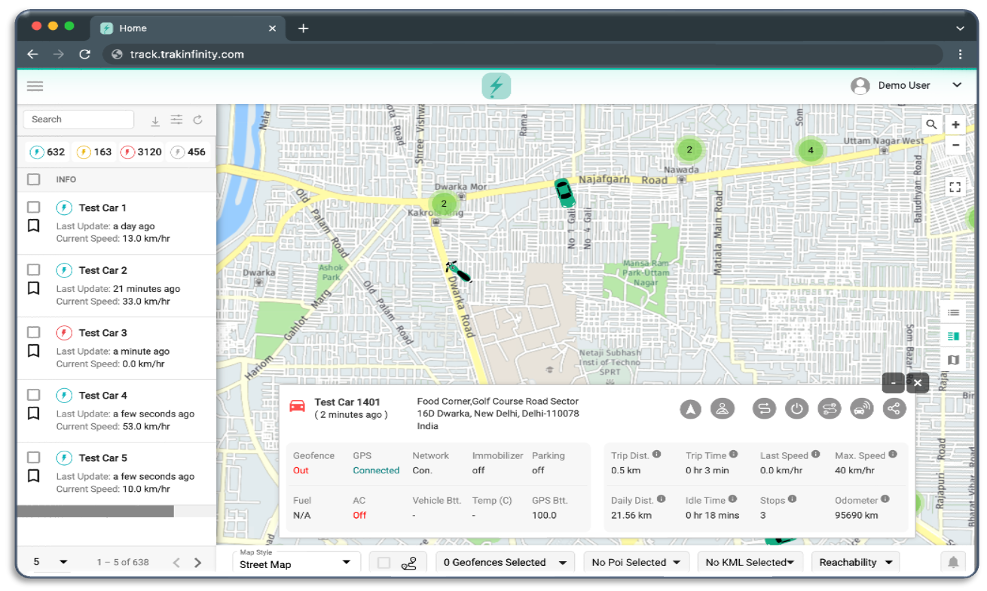This screenshot has width=987, height=591.
Task: Zoom in on the map
Action: (955, 125)
